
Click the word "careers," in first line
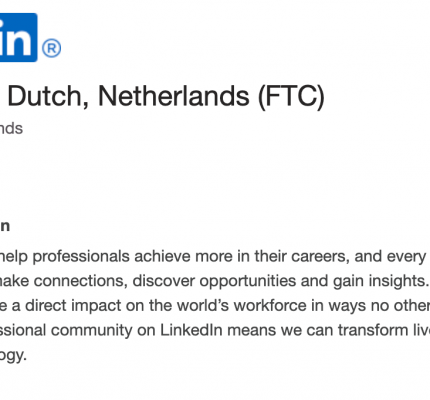(320, 256)
